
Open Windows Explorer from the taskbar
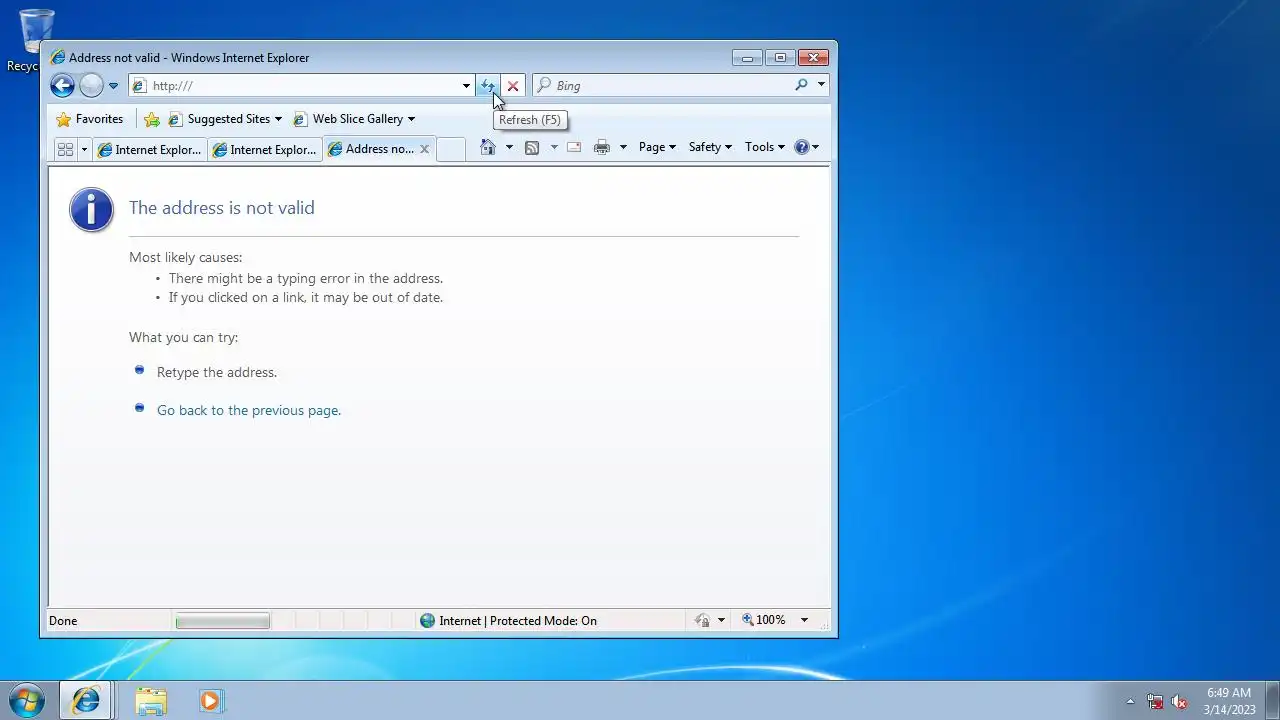[x=151, y=701]
